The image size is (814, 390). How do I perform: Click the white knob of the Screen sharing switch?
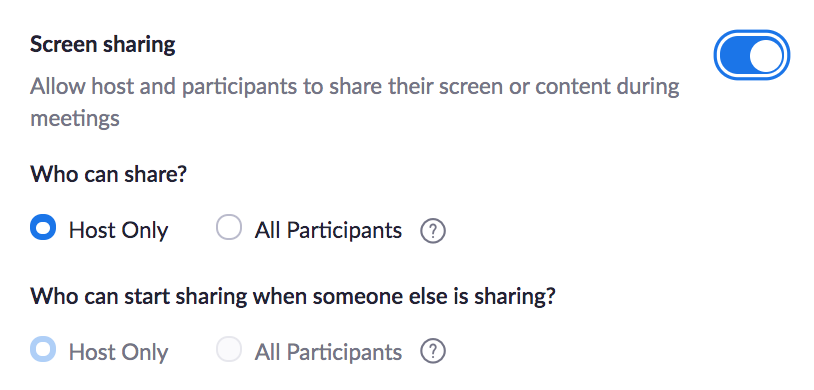(x=766, y=56)
